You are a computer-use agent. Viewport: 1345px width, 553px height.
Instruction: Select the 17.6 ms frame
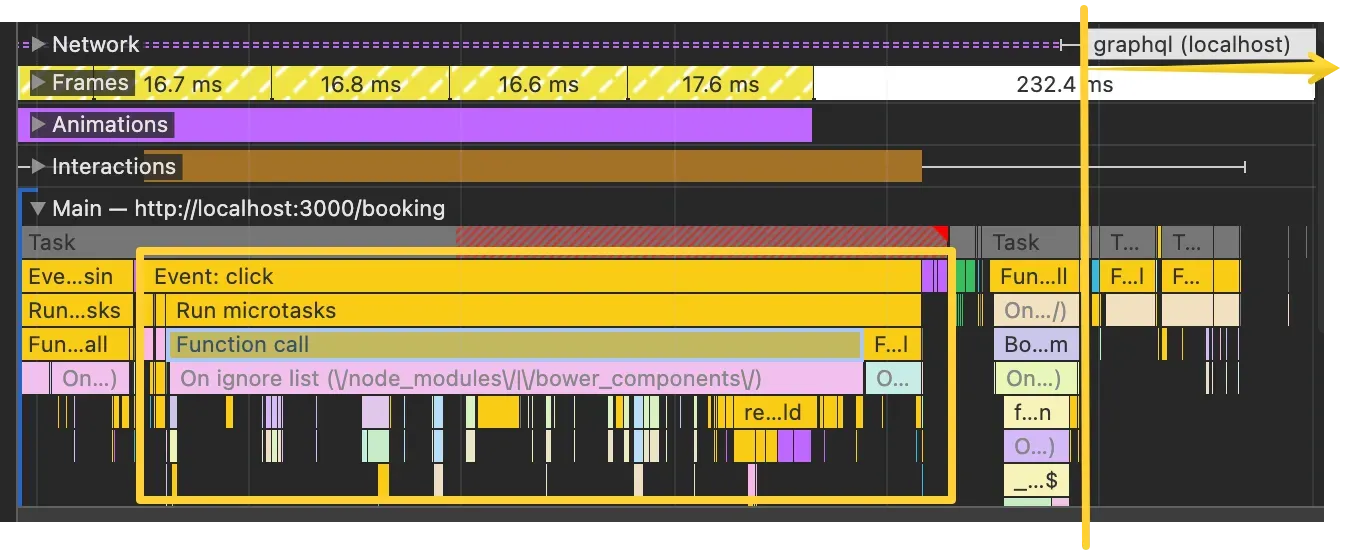[x=720, y=85]
